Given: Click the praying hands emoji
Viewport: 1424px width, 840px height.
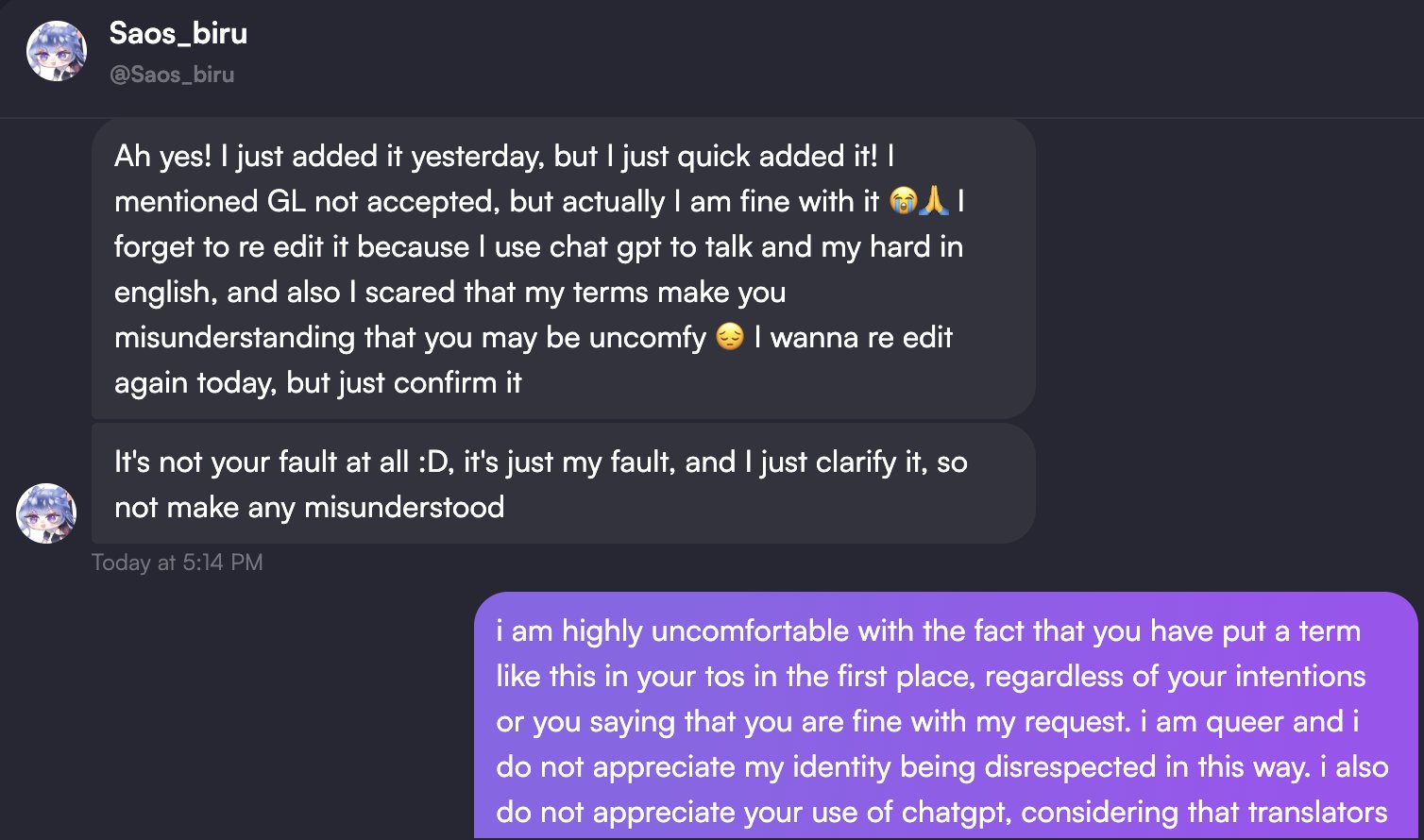Looking at the screenshot, I should 933,201.
